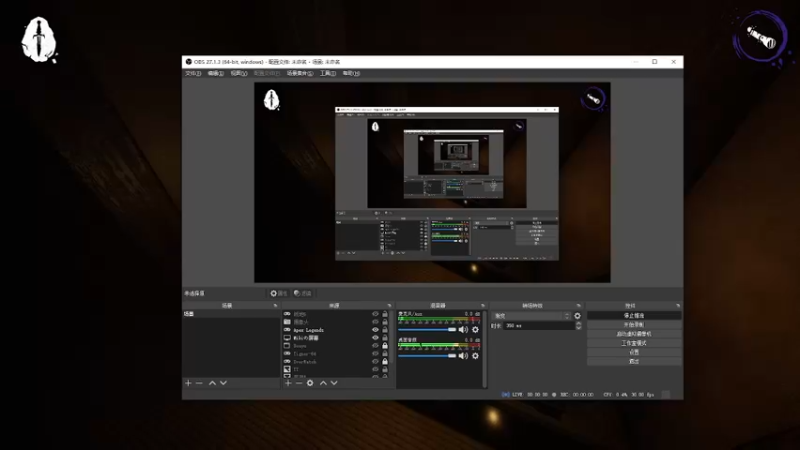Add a new scene with plus icon
800x450 pixels.
[188, 383]
